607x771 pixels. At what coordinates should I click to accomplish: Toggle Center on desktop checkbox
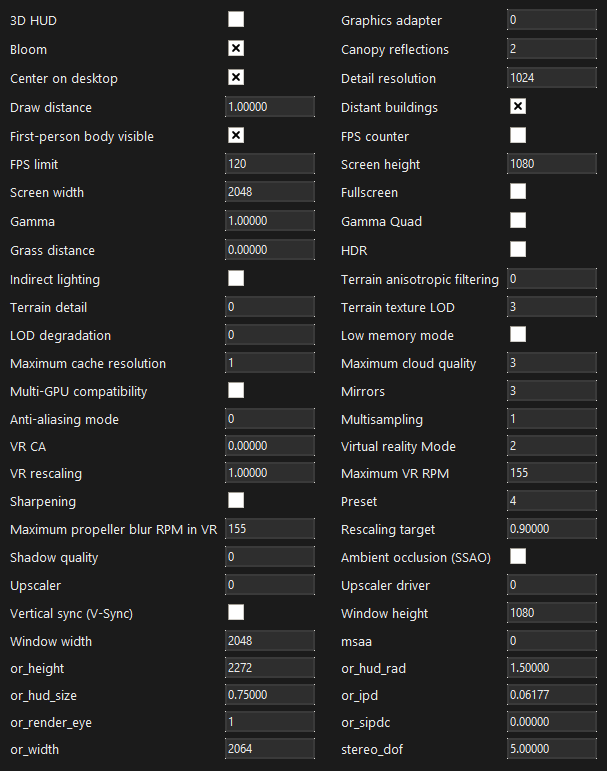pyautogui.click(x=236, y=77)
